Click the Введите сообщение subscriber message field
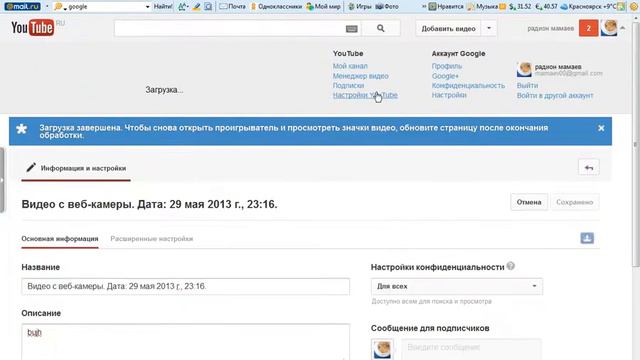Screen dimensions: 640x360 [471, 349]
